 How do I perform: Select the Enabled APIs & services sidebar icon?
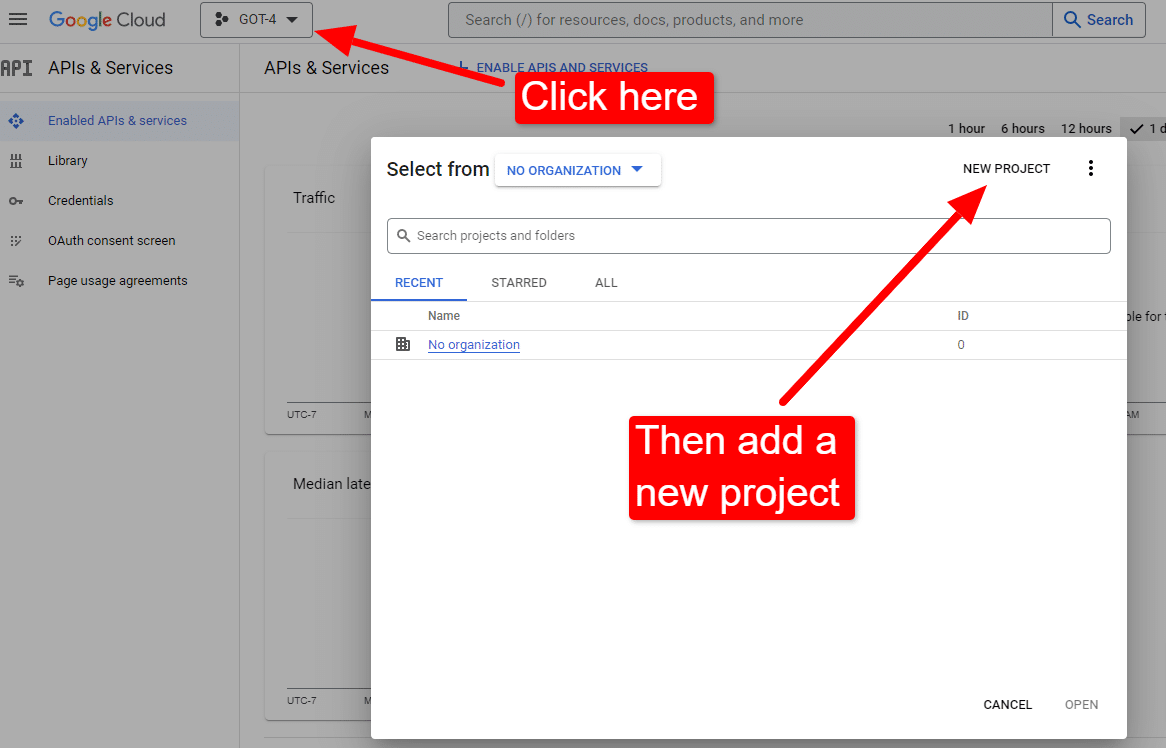point(16,120)
